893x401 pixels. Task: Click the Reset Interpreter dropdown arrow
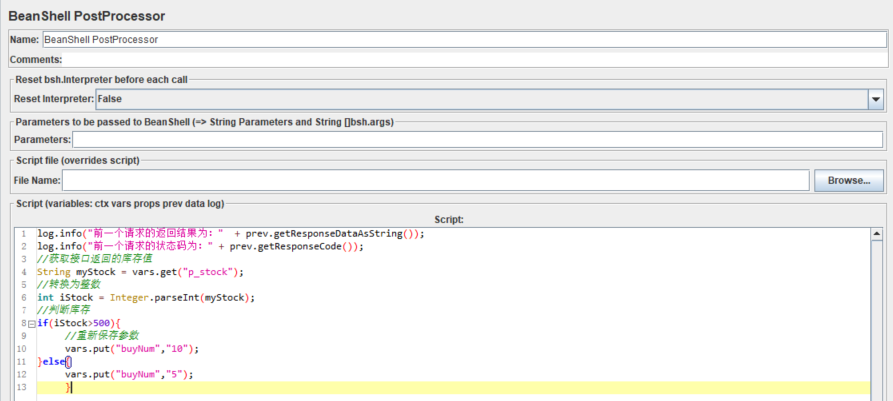[x=875, y=99]
